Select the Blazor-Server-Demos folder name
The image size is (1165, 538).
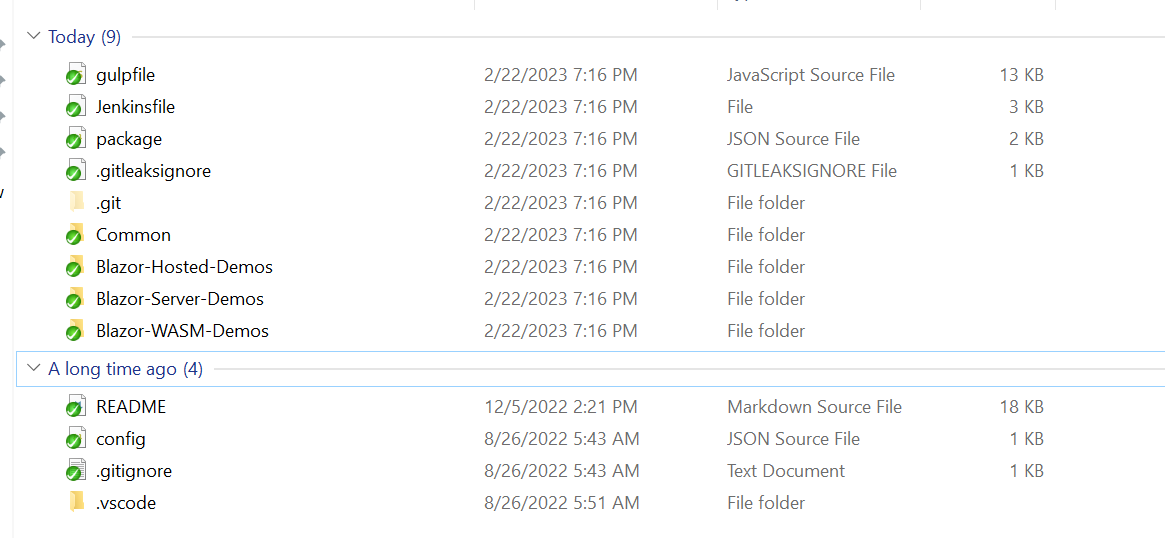pos(180,299)
